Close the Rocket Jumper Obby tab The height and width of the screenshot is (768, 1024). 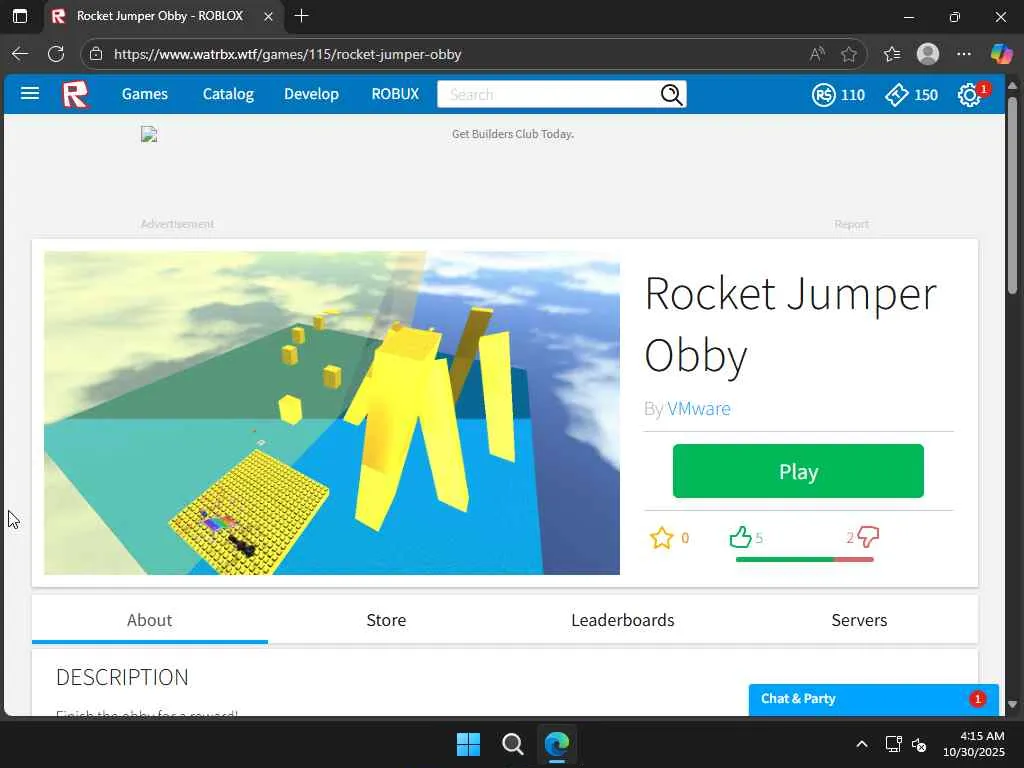pos(268,16)
